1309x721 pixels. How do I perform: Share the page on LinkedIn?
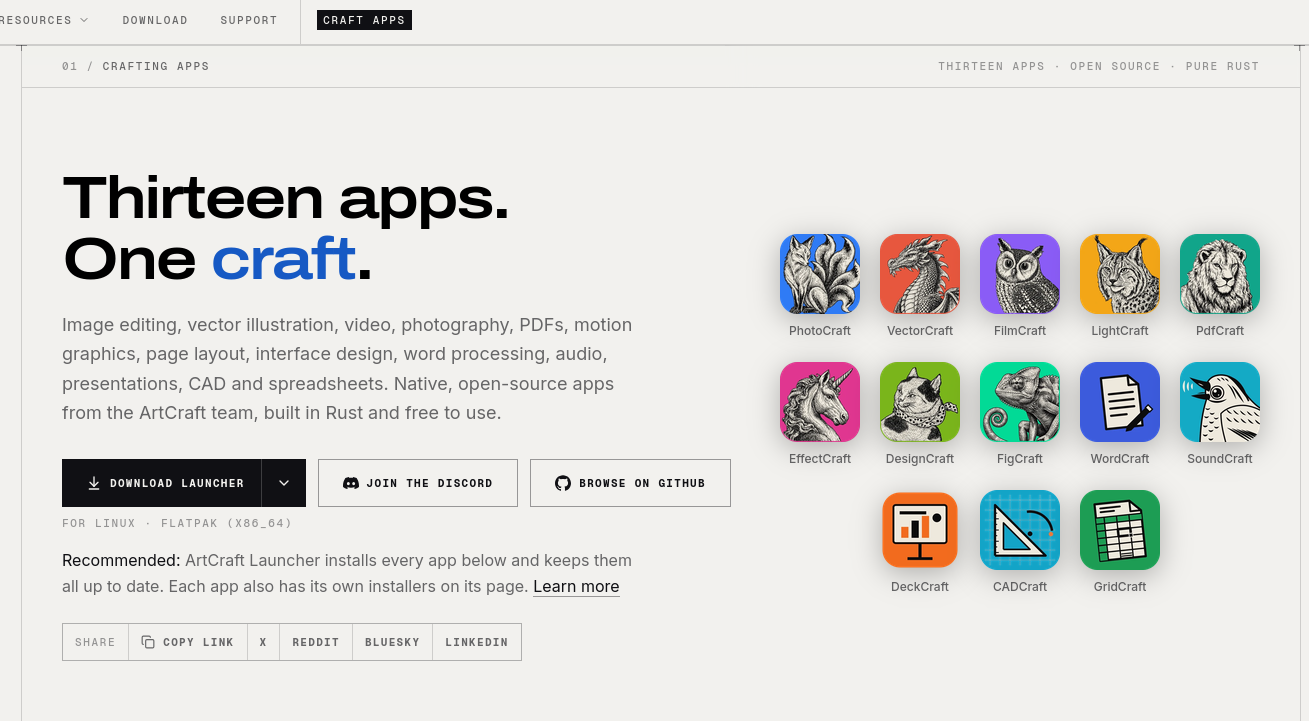tap(477, 642)
